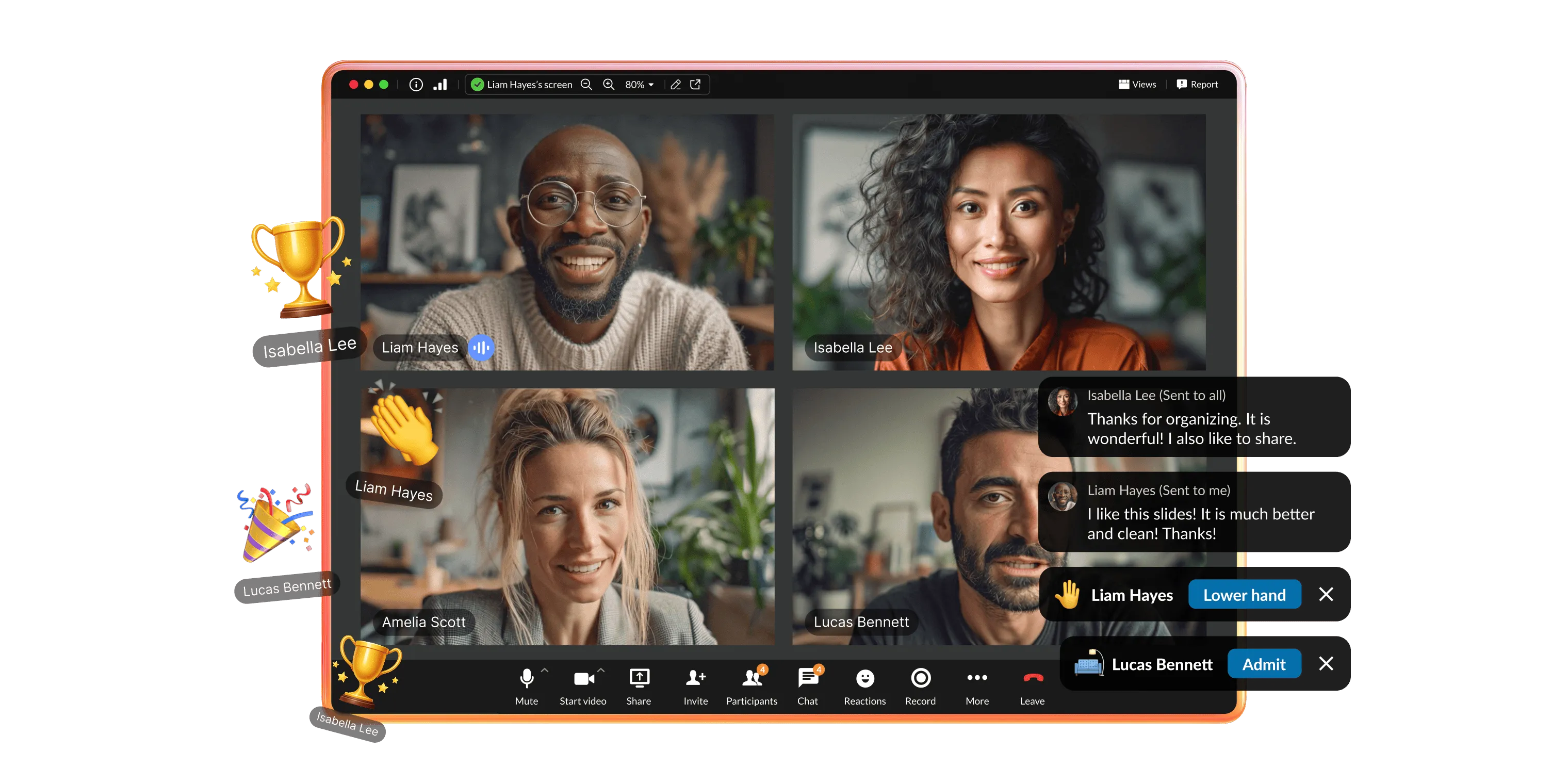Open the Reactions picker
The width and height of the screenshot is (1568, 784).
click(864, 686)
